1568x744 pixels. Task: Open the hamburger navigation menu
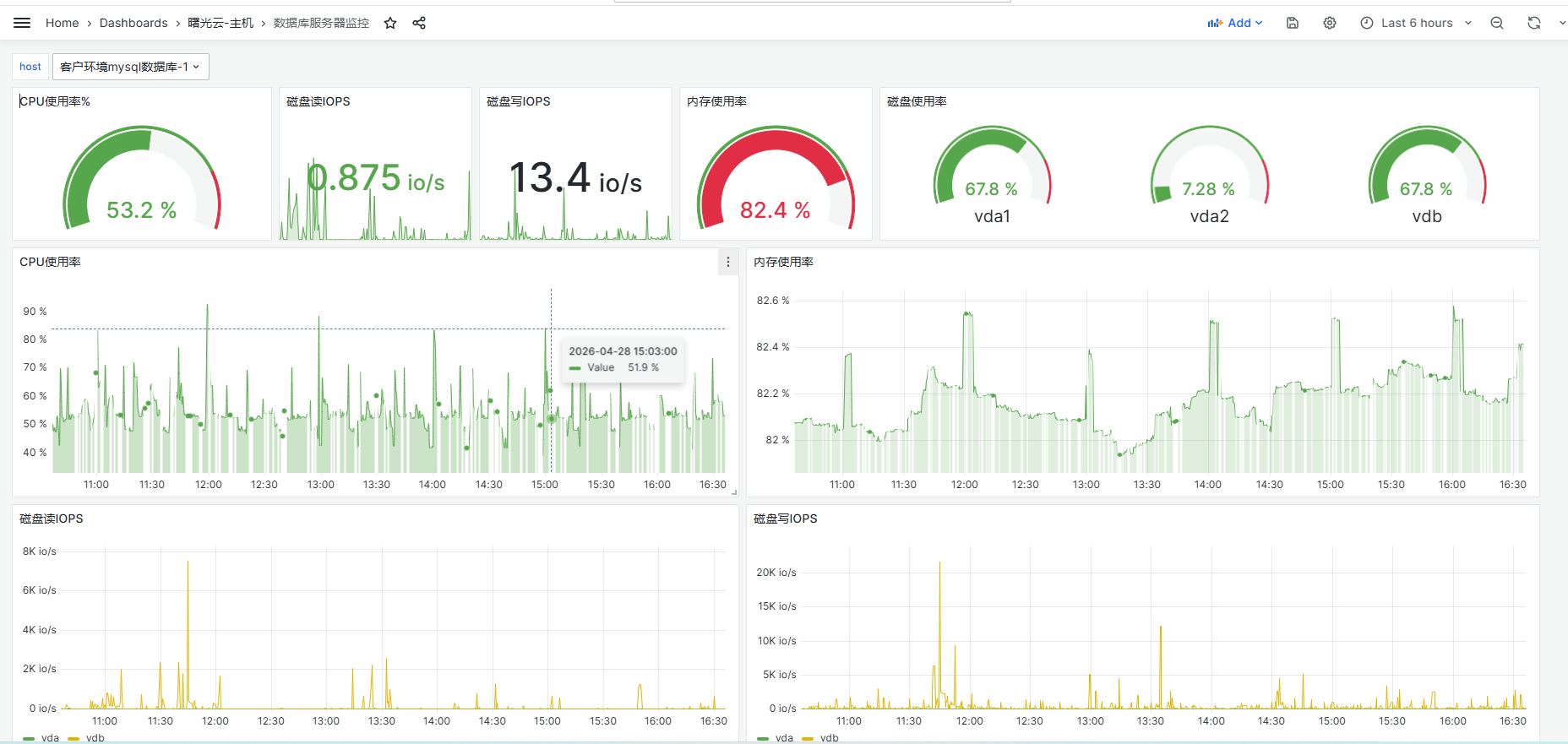point(22,23)
